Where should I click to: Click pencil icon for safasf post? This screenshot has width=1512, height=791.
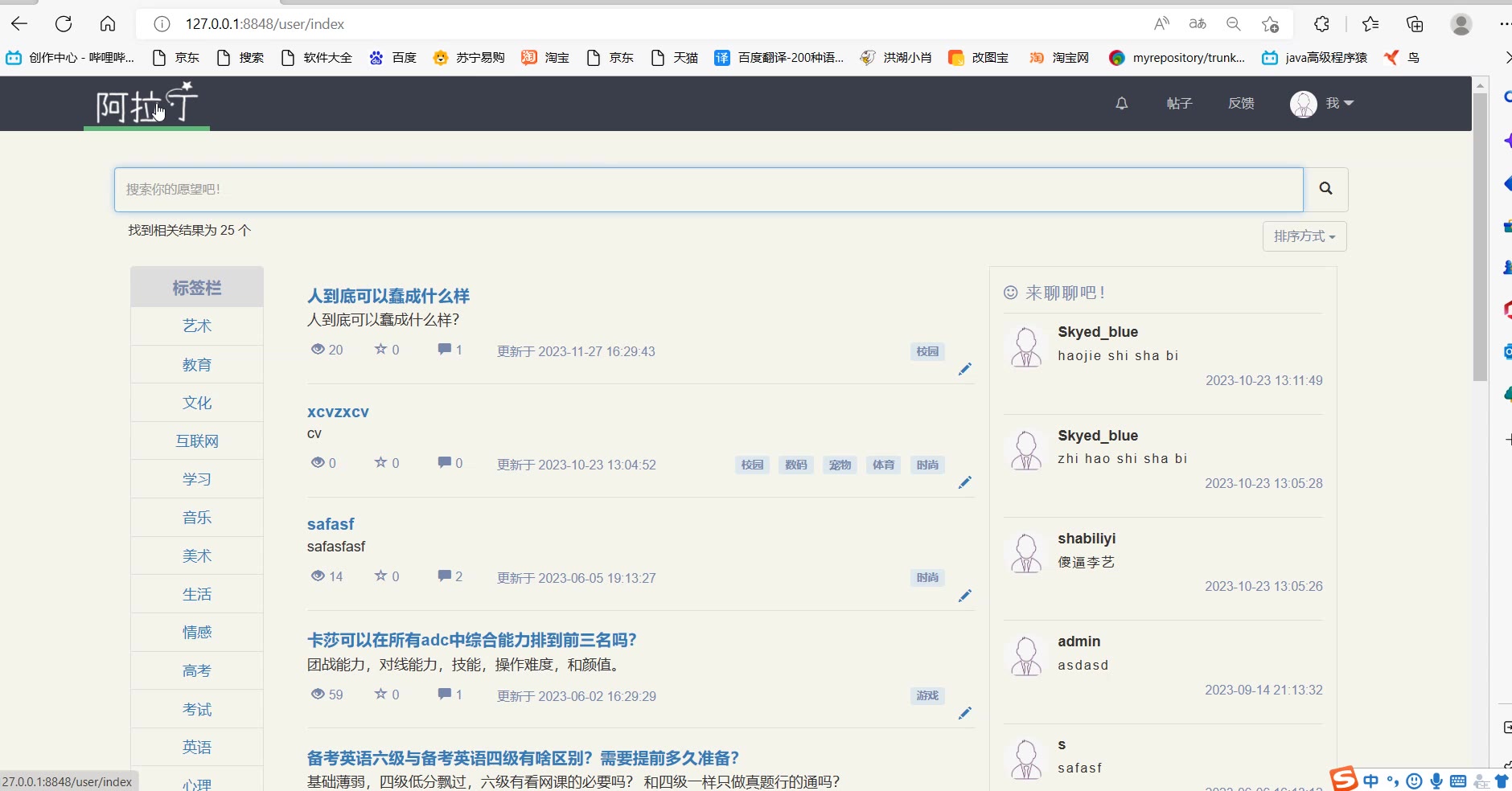point(965,596)
